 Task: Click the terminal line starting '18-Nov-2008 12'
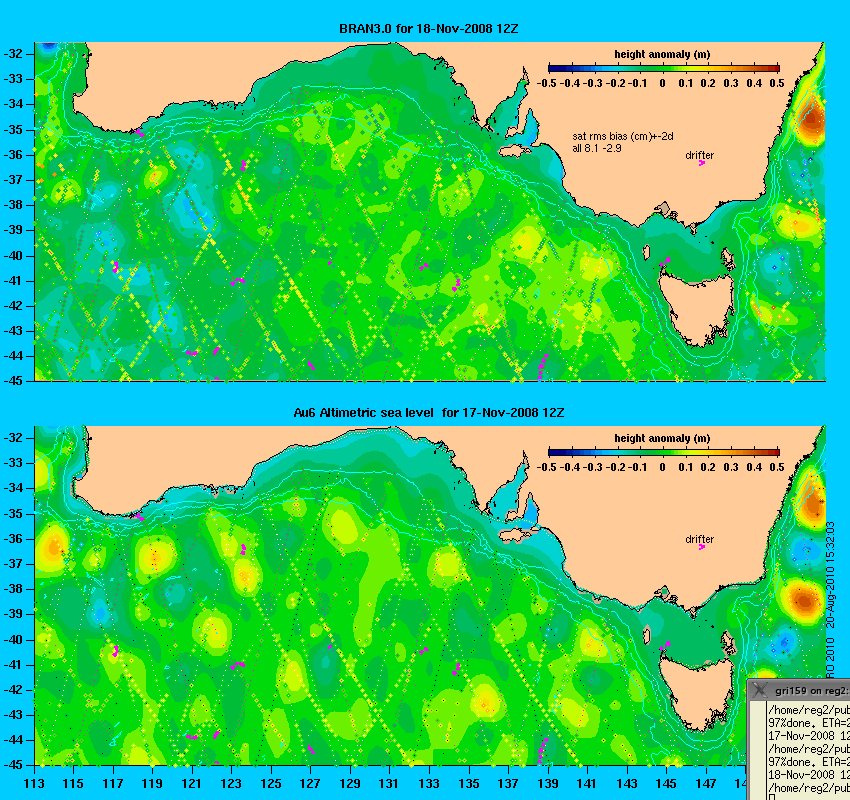pyautogui.click(x=808, y=775)
